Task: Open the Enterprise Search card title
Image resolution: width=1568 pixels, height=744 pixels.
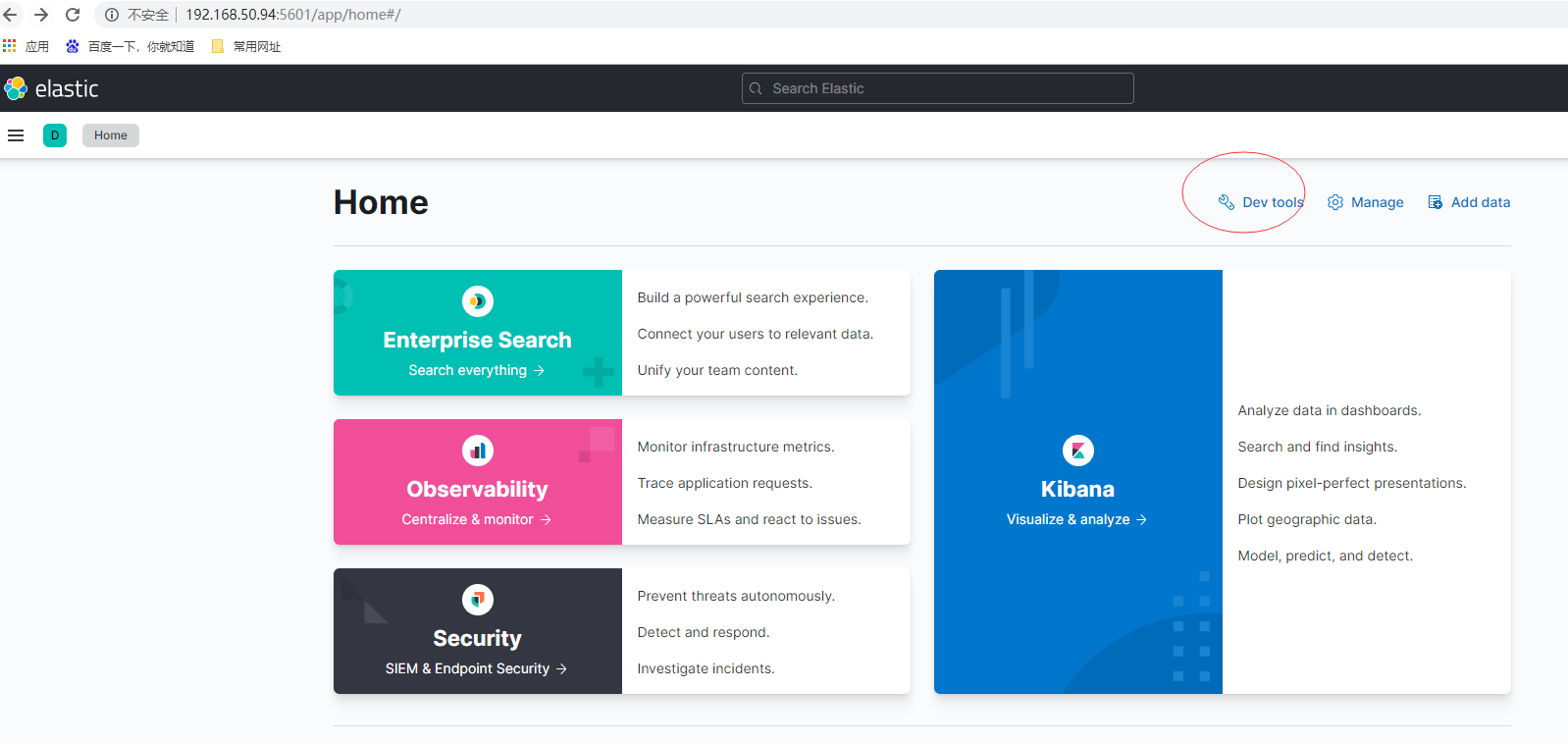Action: point(478,340)
